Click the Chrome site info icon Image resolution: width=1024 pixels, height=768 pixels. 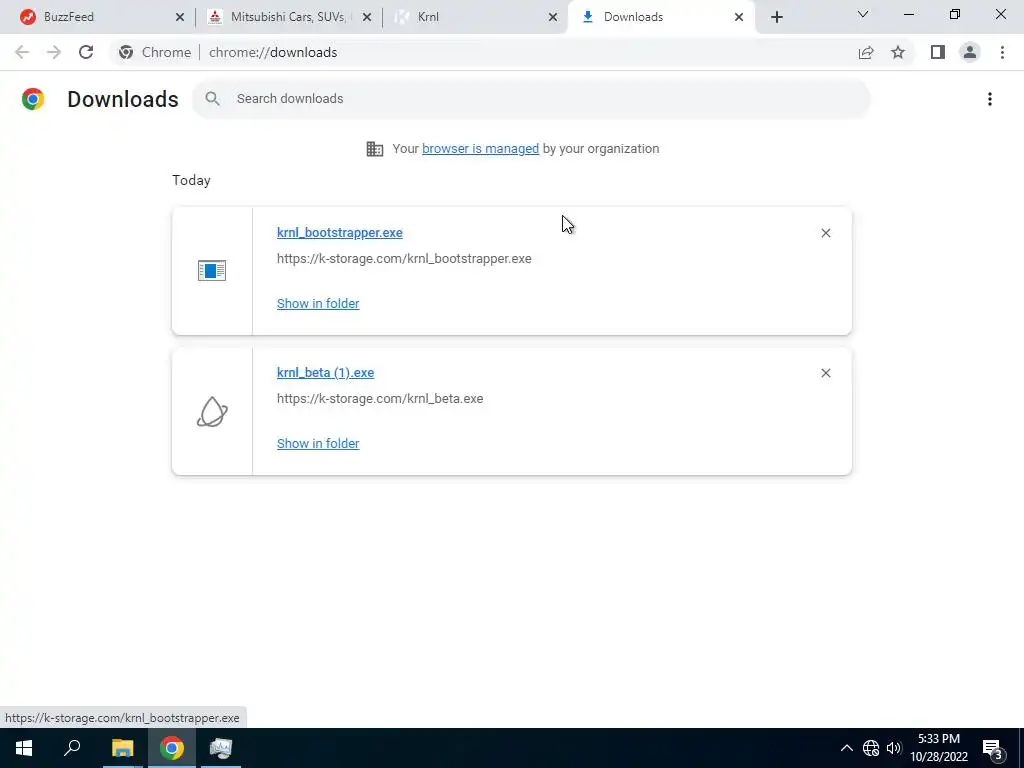click(126, 52)
